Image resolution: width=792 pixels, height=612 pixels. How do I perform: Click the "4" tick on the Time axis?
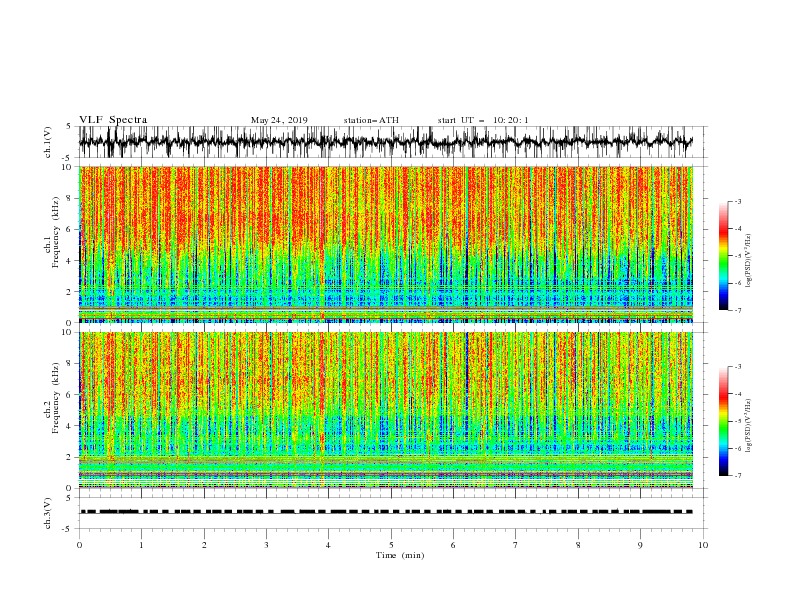coord(328,545)
